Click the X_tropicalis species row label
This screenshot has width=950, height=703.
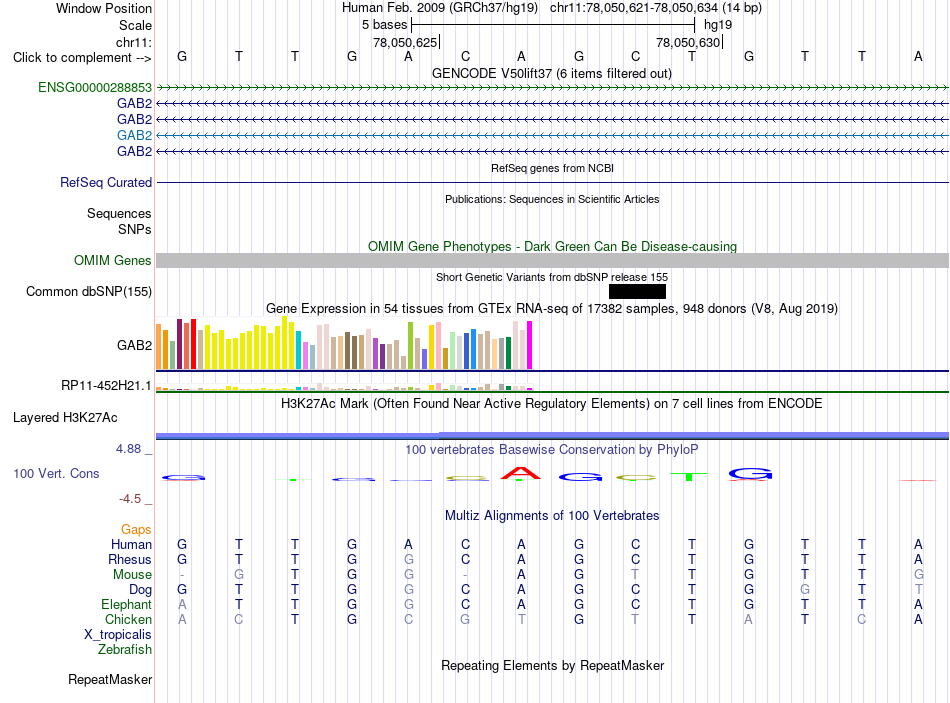(118, 635)
